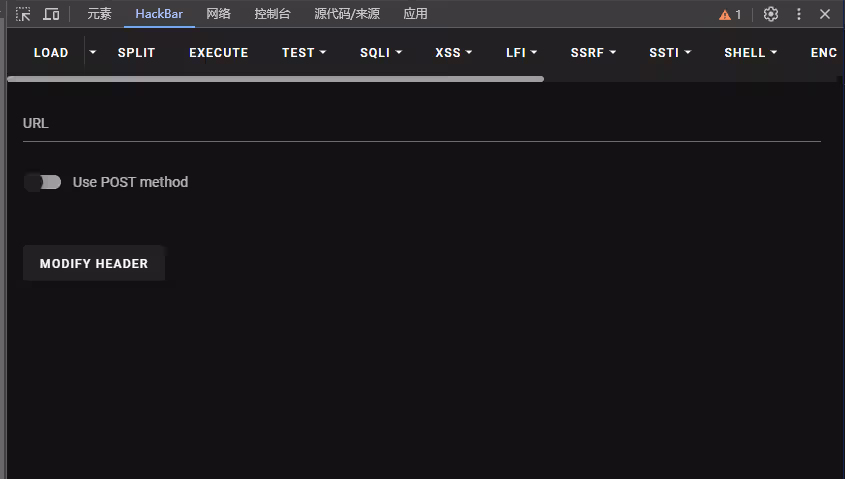Focus the URL input field
Screen dimensions: 845x479
[421, 124]
